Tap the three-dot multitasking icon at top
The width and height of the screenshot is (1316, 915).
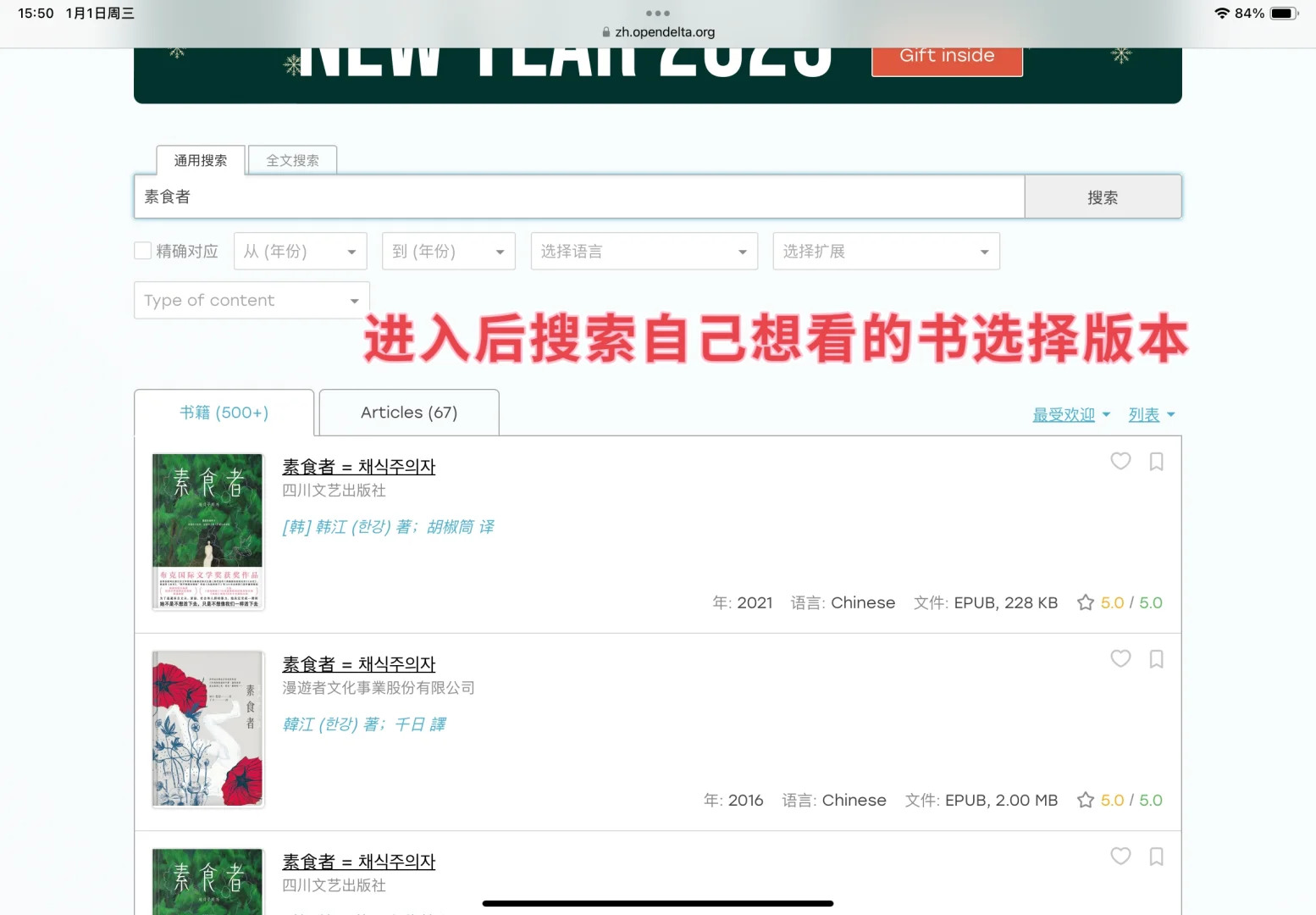(658, 13)
